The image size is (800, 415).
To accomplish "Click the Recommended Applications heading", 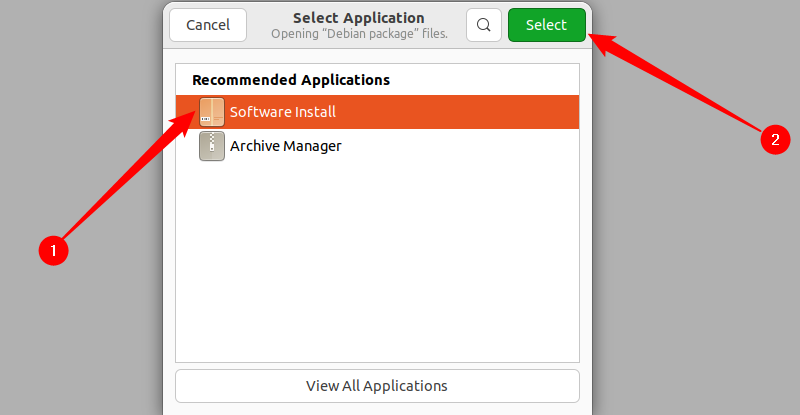I will 291,79.
